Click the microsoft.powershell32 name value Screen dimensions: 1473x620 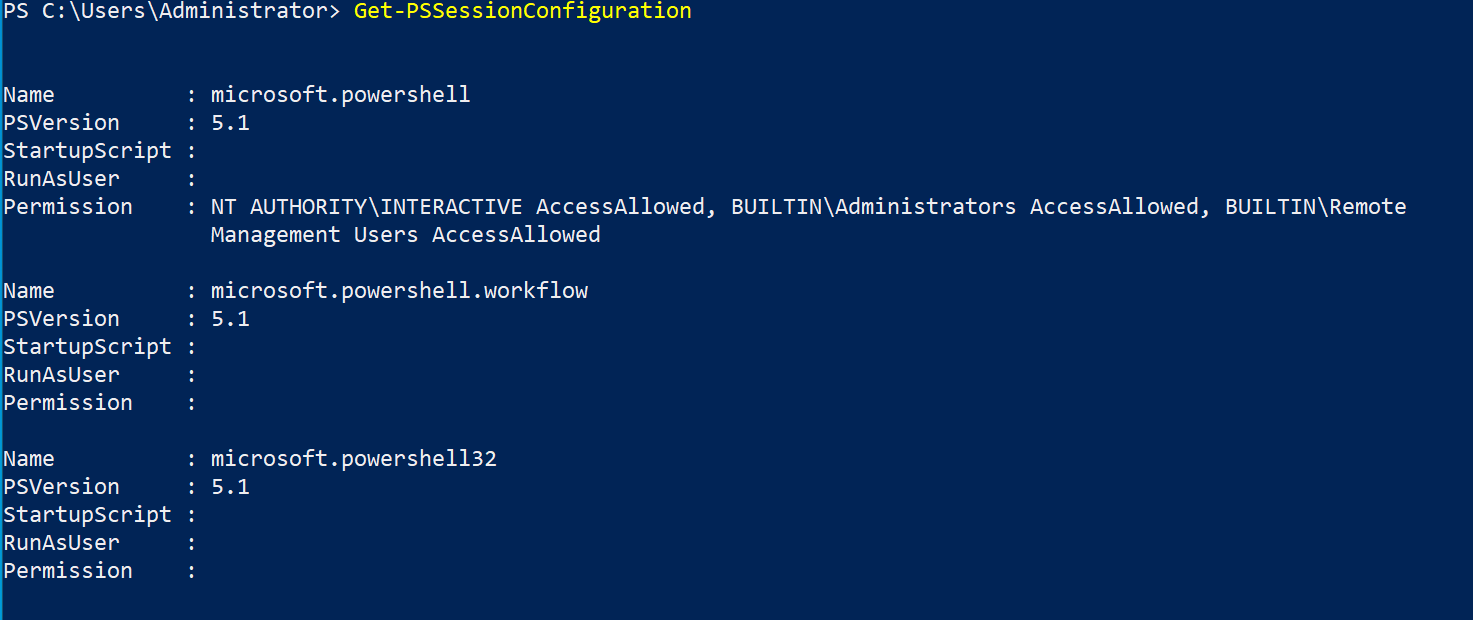[353, 459]
